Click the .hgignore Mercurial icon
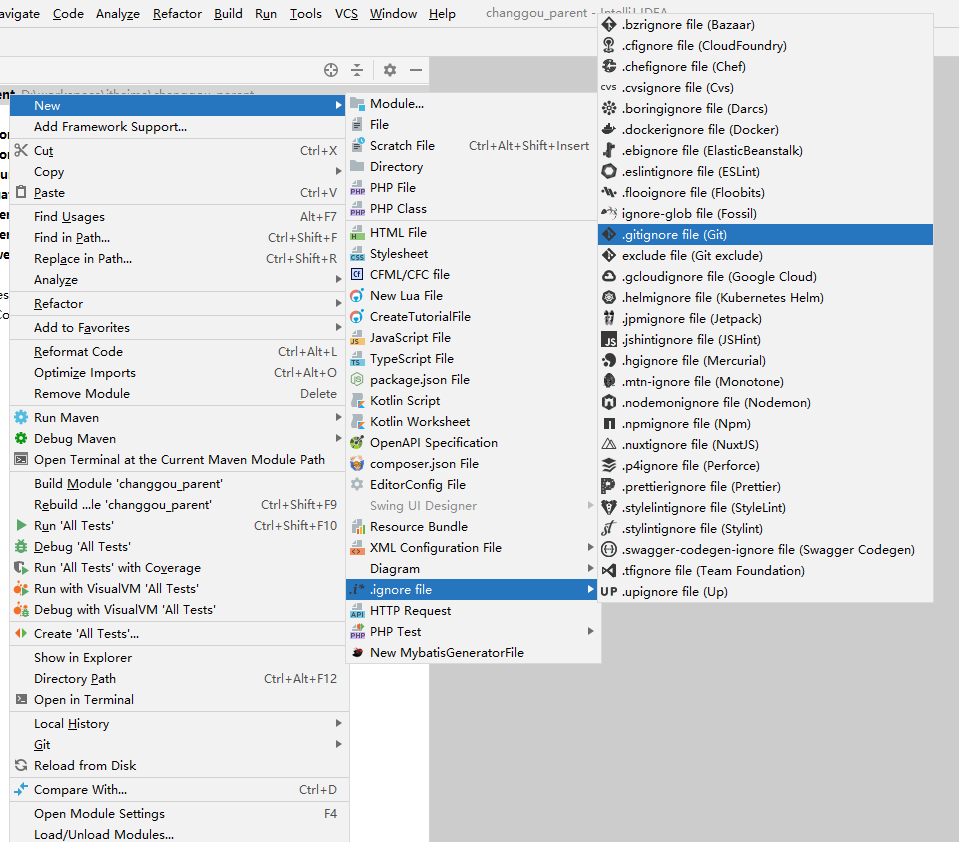Screen dimensions: 959x842 (x=609, y=360)
